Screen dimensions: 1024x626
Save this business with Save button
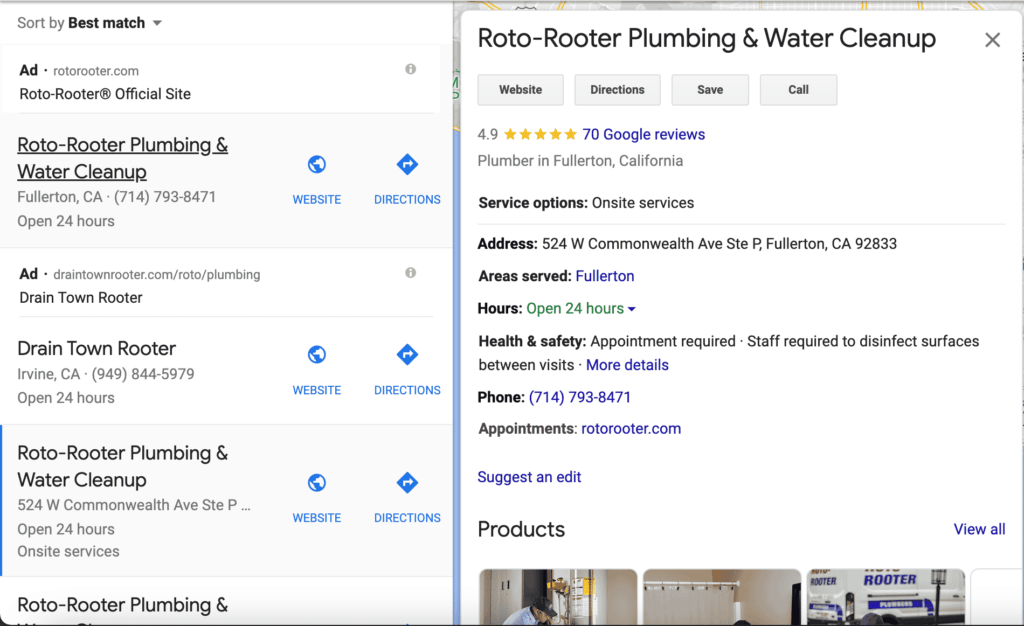tap(710, 90)
